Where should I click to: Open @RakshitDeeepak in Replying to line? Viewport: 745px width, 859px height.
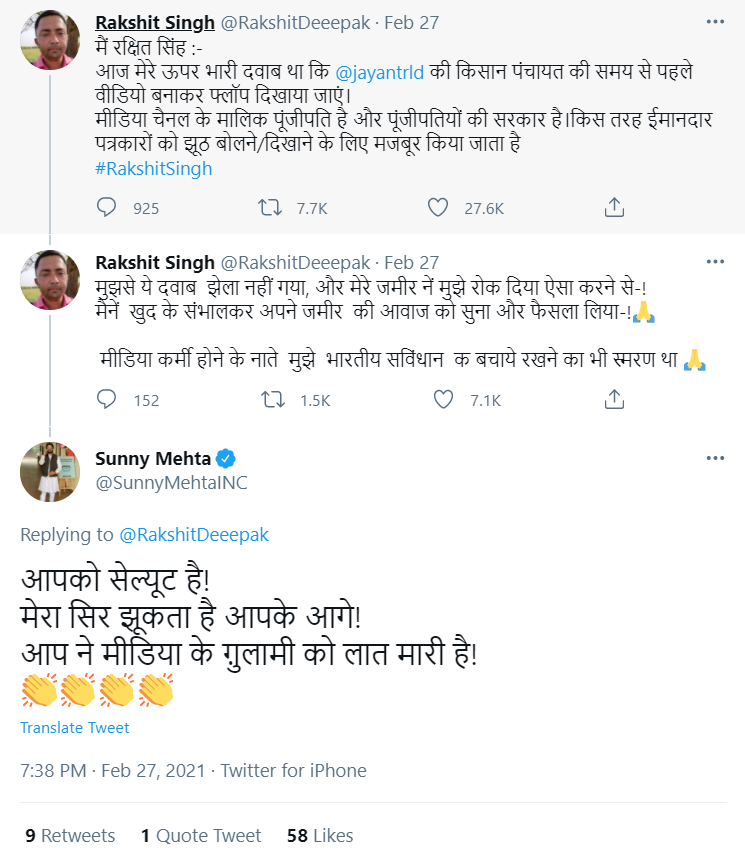click(x=194, y=534)
